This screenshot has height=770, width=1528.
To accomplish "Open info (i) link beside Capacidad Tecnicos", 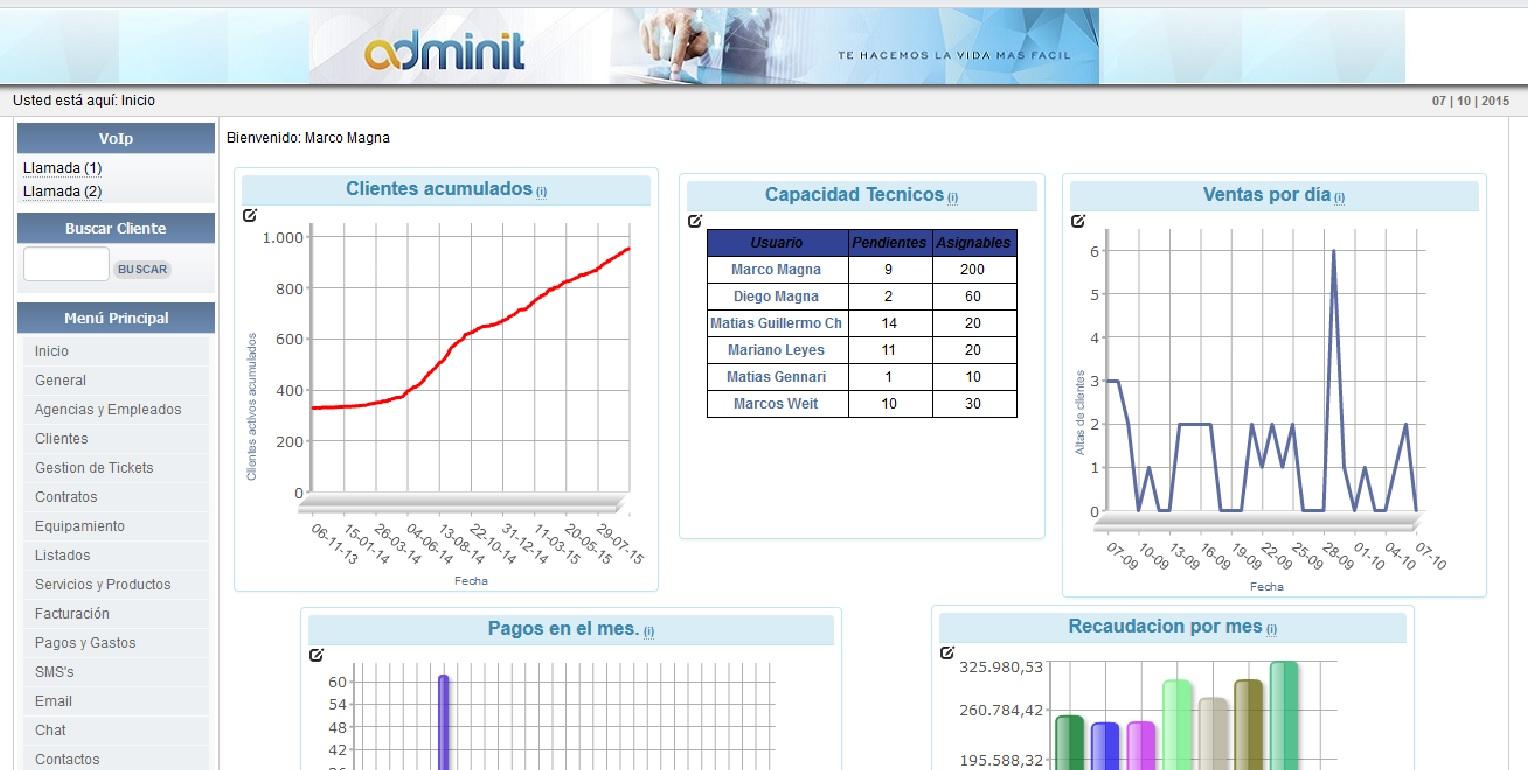I will [952, 197].
